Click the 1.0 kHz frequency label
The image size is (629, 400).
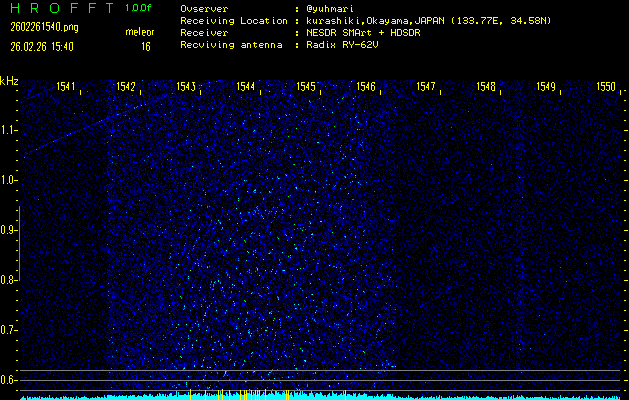tap(7, 180)
